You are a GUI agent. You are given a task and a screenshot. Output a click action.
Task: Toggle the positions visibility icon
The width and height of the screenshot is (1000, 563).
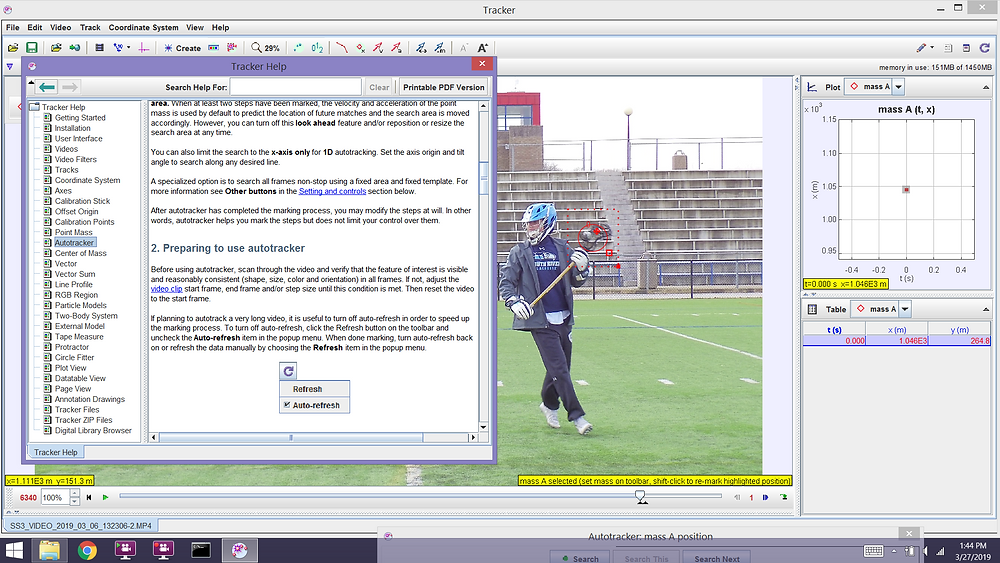(x=360, y=48)
